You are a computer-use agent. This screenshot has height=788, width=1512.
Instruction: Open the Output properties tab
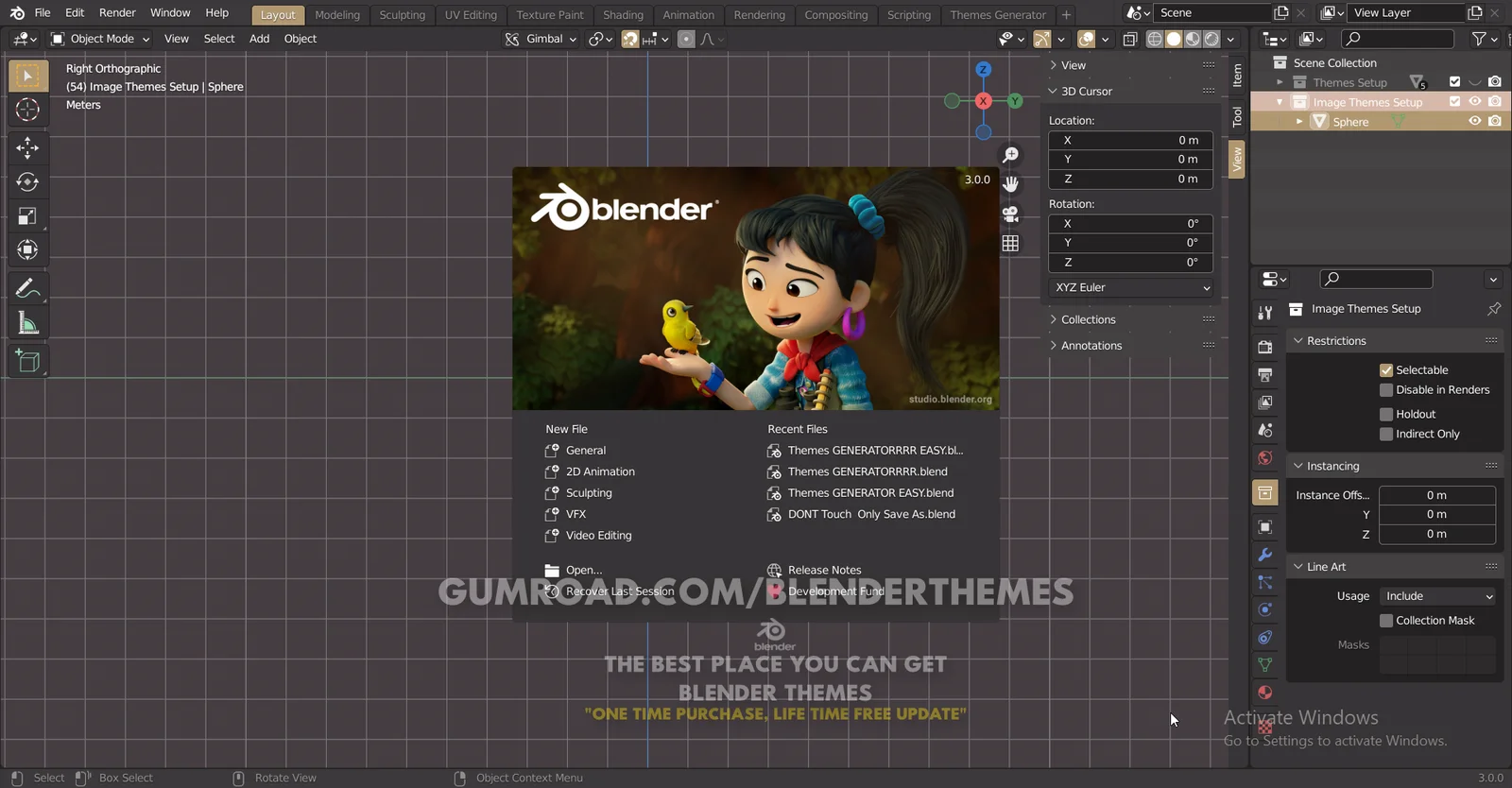point(1264,374)
